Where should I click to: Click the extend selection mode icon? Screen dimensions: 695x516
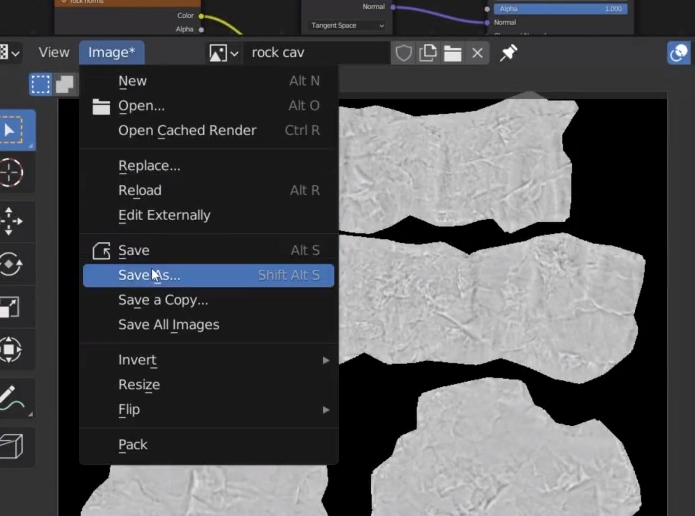[x=65, y=84]
